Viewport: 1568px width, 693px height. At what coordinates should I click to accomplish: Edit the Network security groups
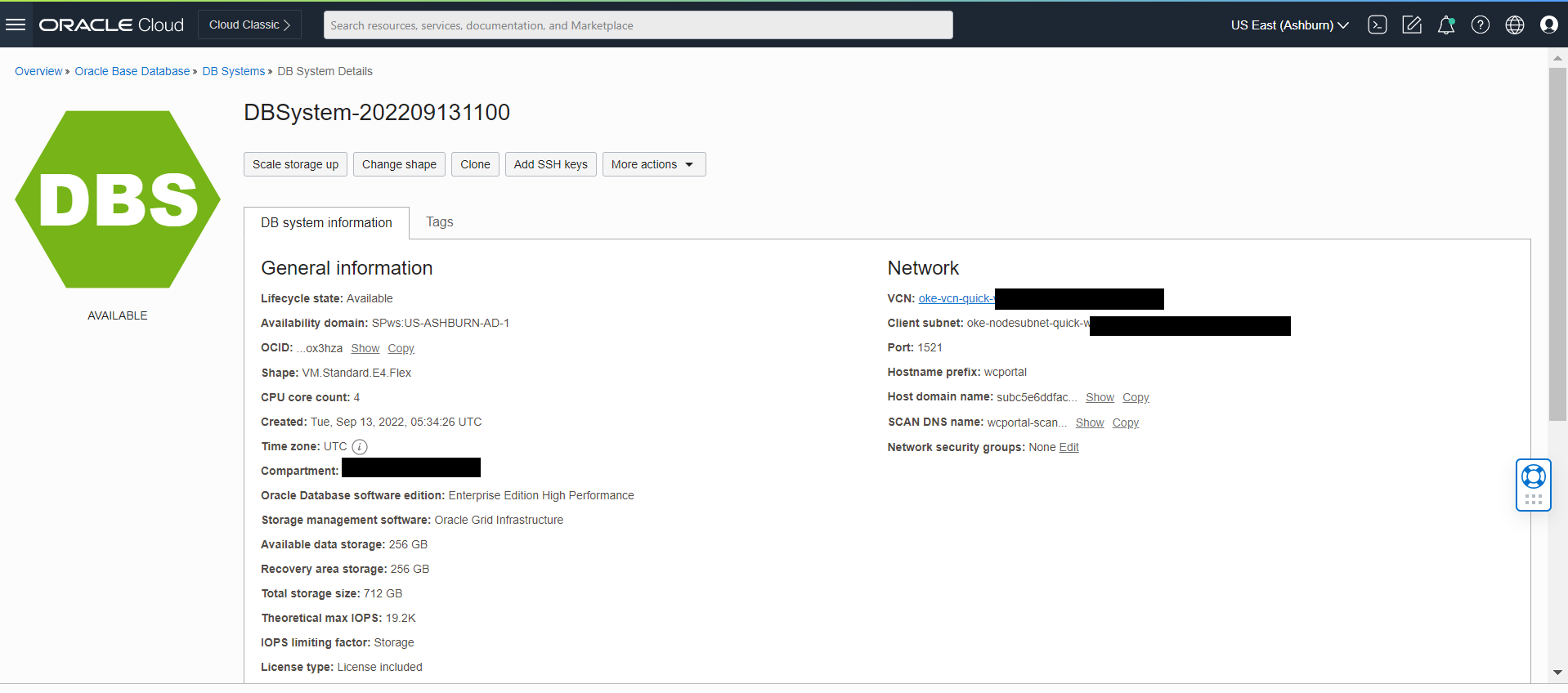(1069, 447)
